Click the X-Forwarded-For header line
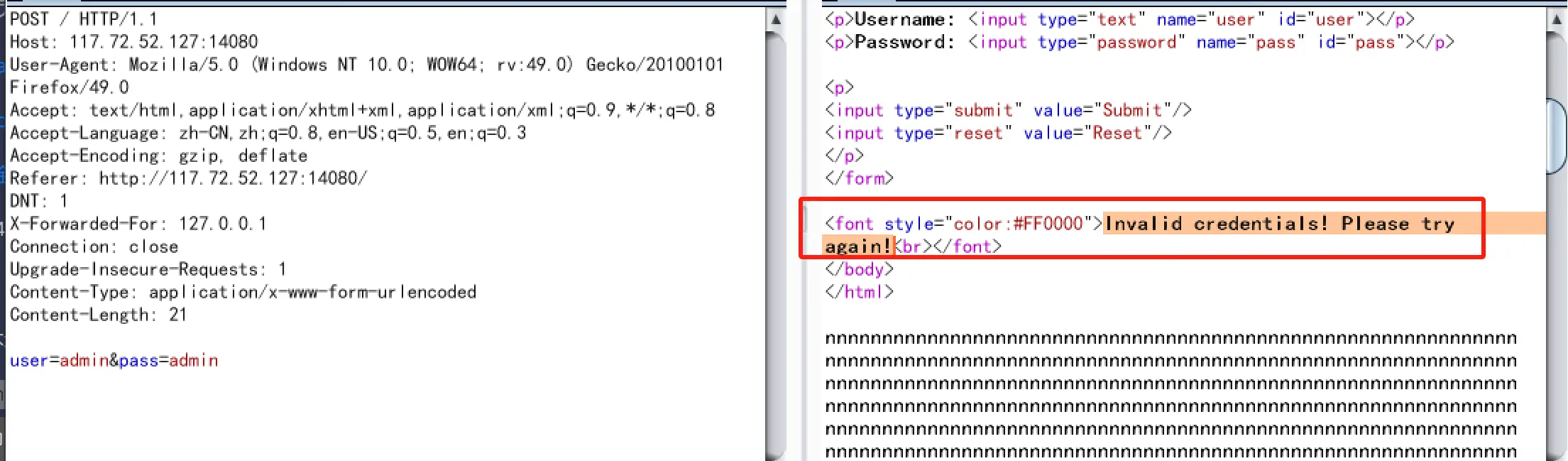This screenshot has width=1568, height=461. [138, 224]
